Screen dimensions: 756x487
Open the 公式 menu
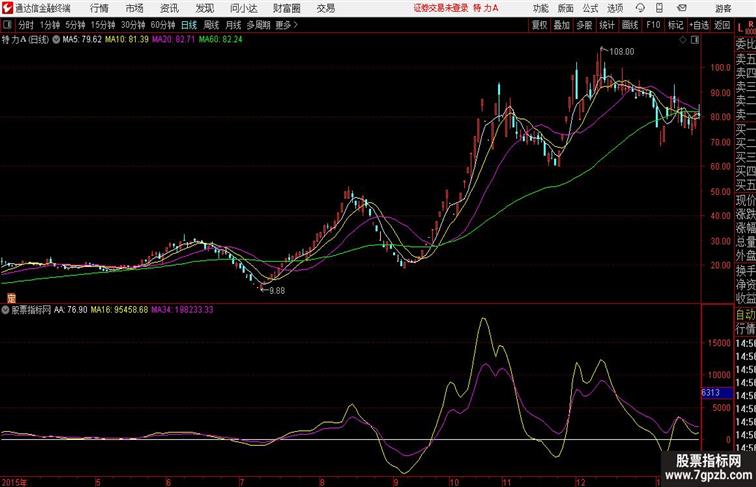tap(590, 8)
